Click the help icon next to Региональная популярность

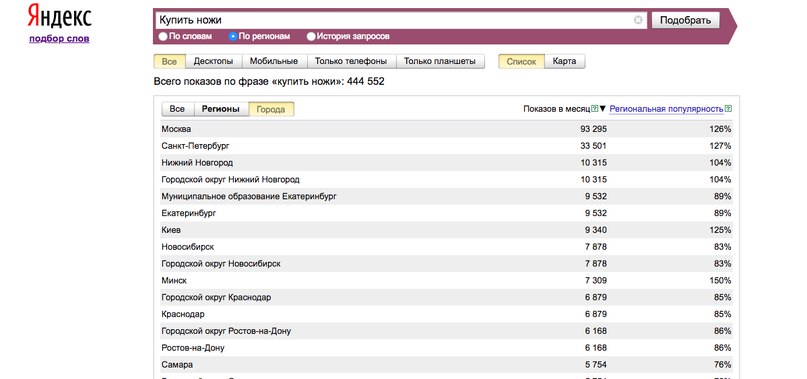pyautogui.click(x=728, y=109)
